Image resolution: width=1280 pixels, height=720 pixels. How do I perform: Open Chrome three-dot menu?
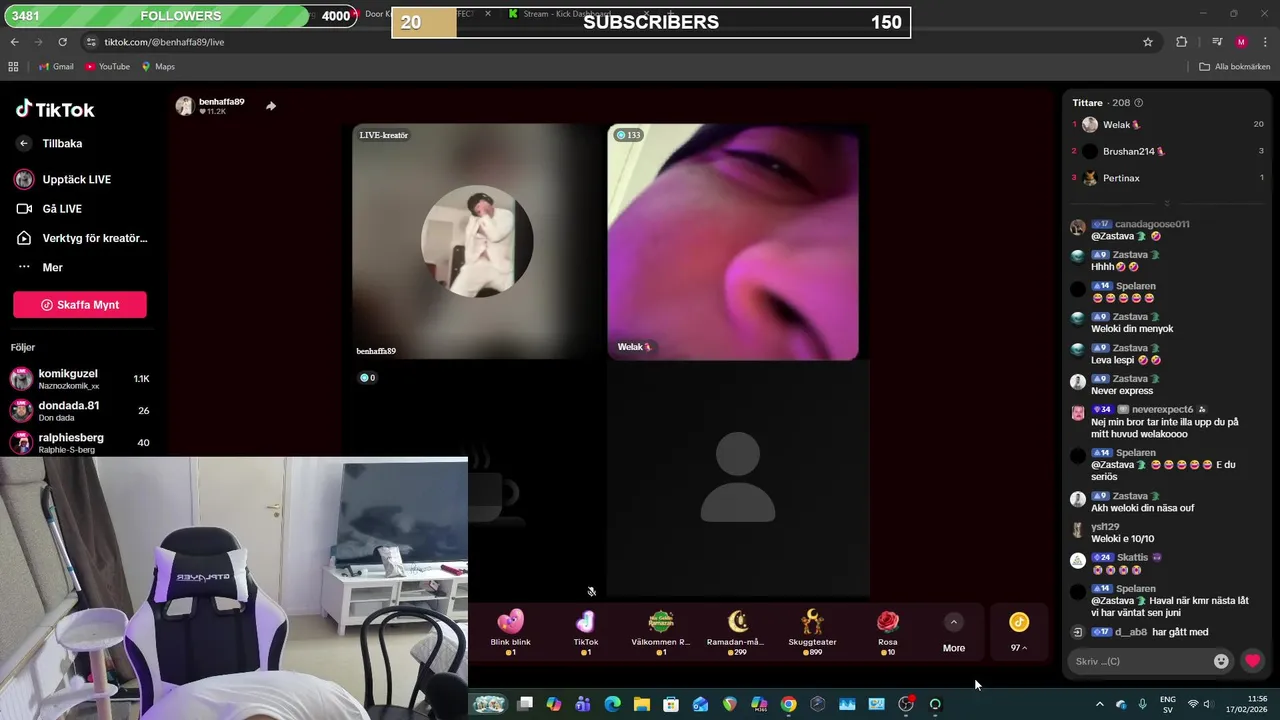click(1265, 42)
